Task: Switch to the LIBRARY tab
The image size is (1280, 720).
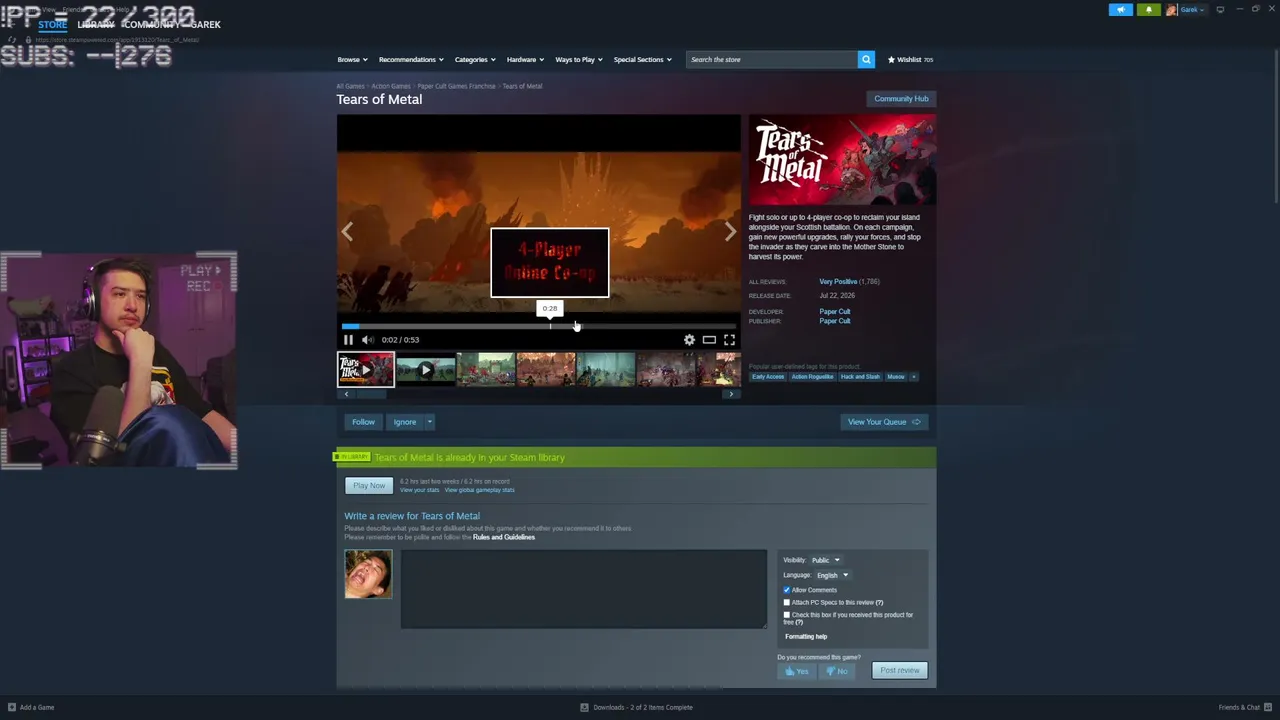Action: pyautogui.click(x=96, y=24)
